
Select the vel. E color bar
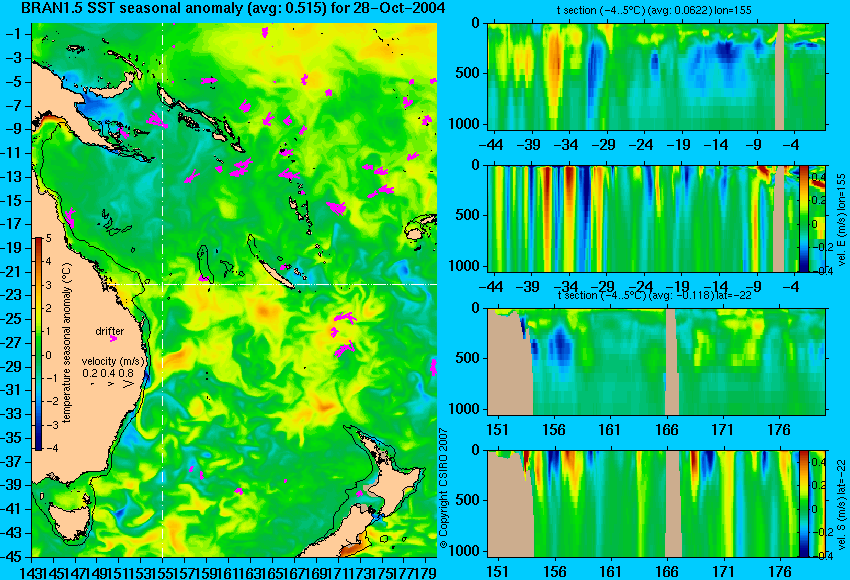pyautogui.click(x=803, y=219)
